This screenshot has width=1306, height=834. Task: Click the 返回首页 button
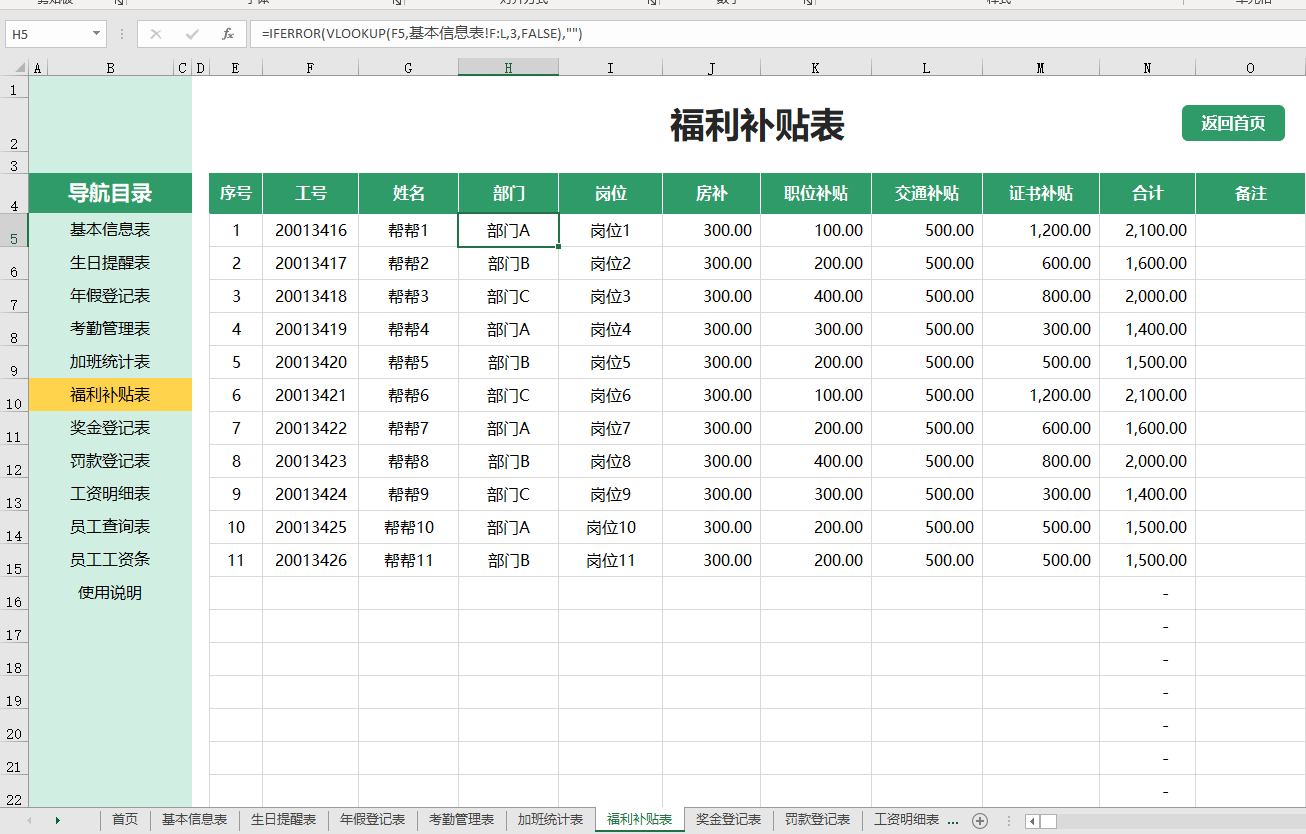click(1233, 123)
